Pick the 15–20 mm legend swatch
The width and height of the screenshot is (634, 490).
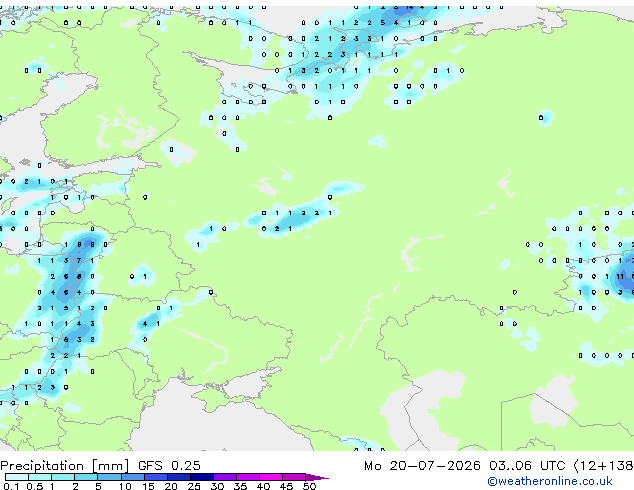point(155,477)
